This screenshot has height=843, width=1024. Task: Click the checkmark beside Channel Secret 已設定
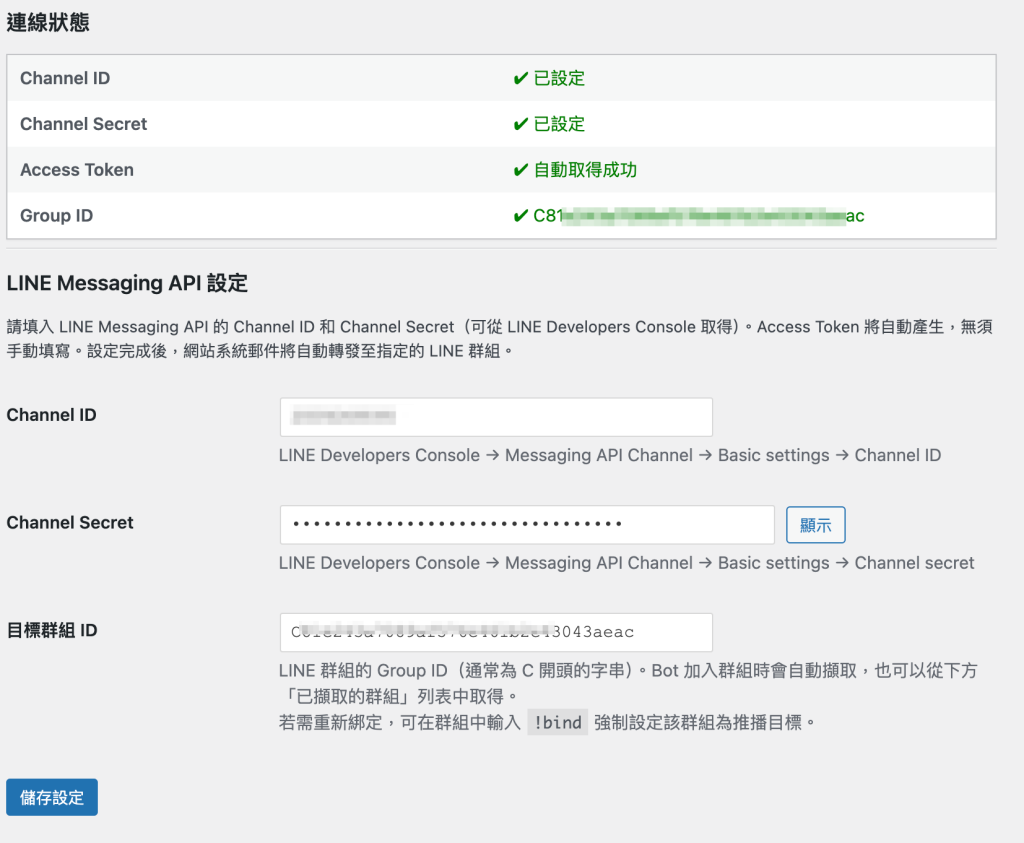520,124
